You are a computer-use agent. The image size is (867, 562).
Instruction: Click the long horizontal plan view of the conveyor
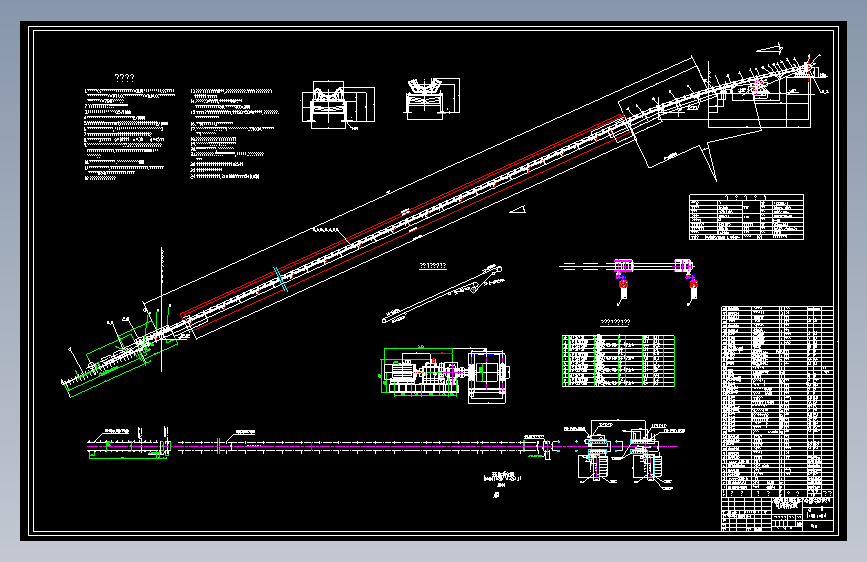coord(320,444)
